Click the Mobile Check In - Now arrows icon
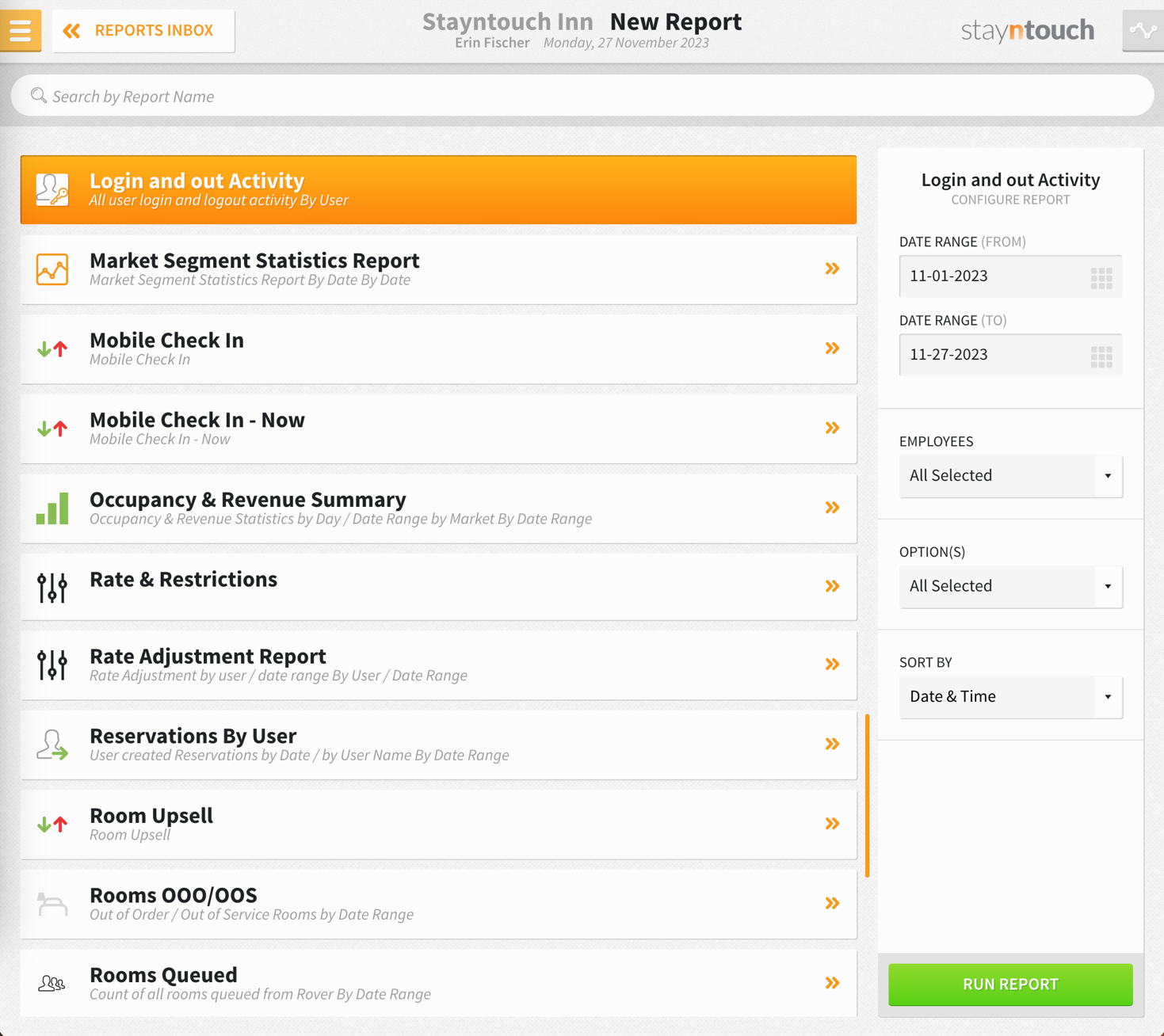1164x1036 pixels. pyautogui.click(x=52, y=428)
